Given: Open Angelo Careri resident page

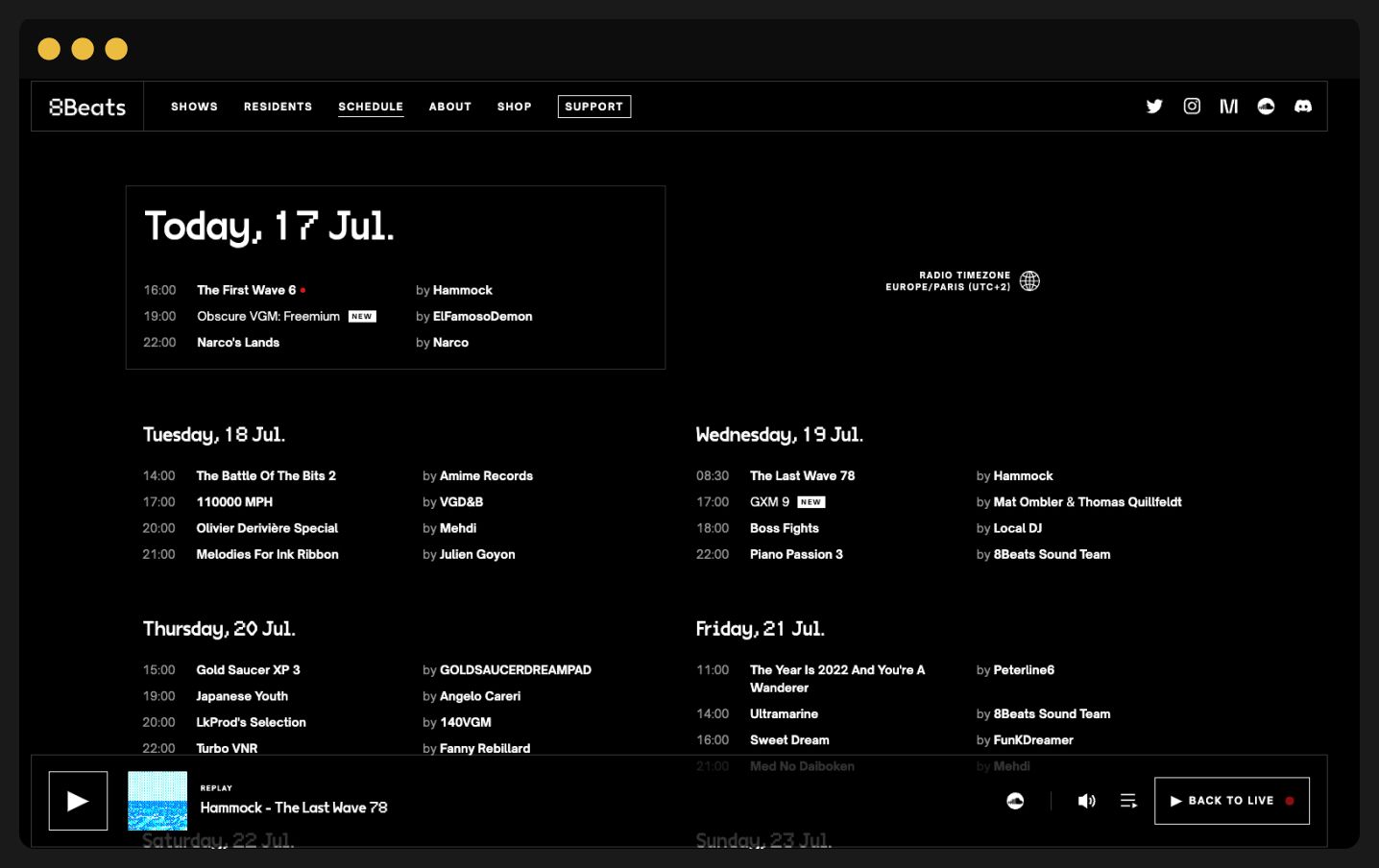Looking at the screenshot, I should [x=480, y=696].
